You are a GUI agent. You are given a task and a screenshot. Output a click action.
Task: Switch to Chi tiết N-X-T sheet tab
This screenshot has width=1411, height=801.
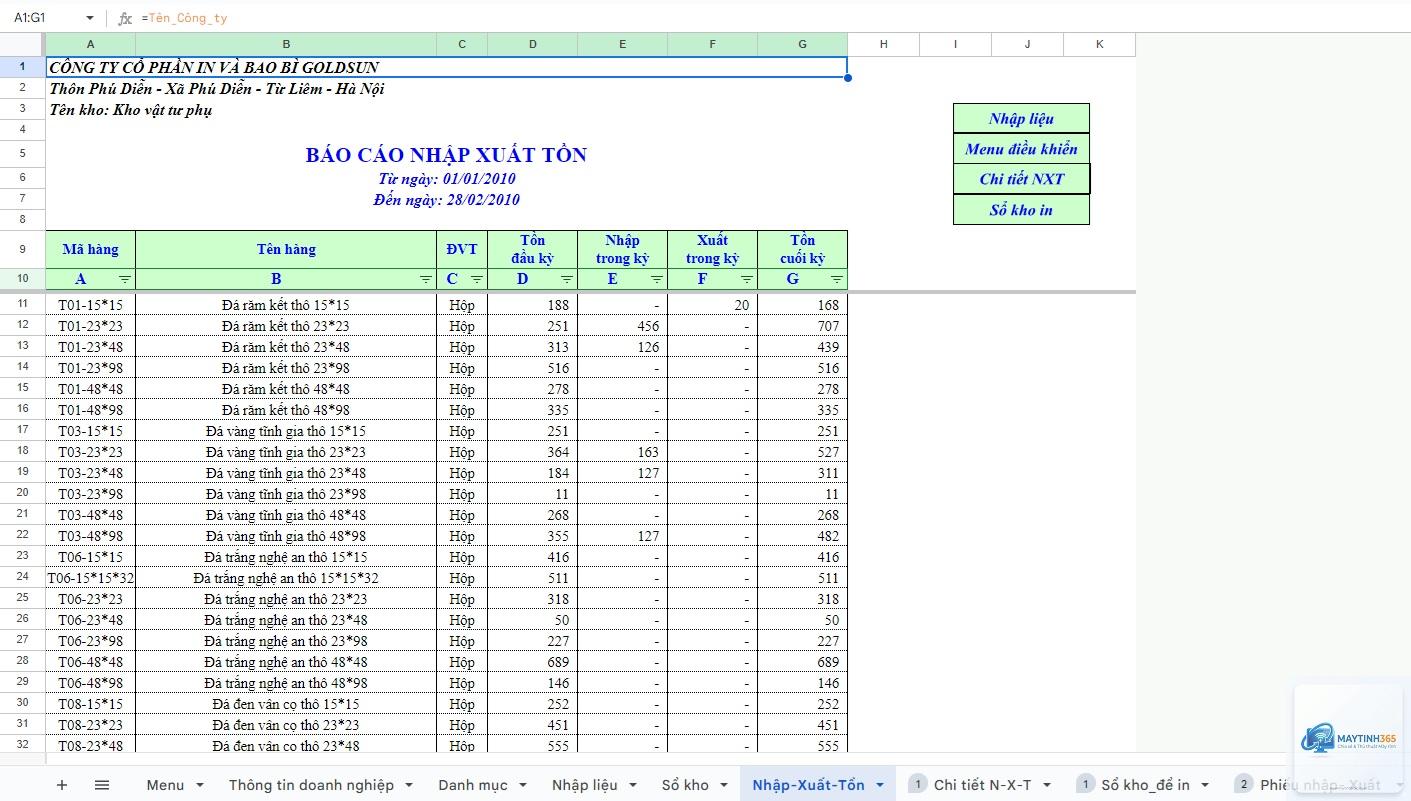(x=982, y=785)
